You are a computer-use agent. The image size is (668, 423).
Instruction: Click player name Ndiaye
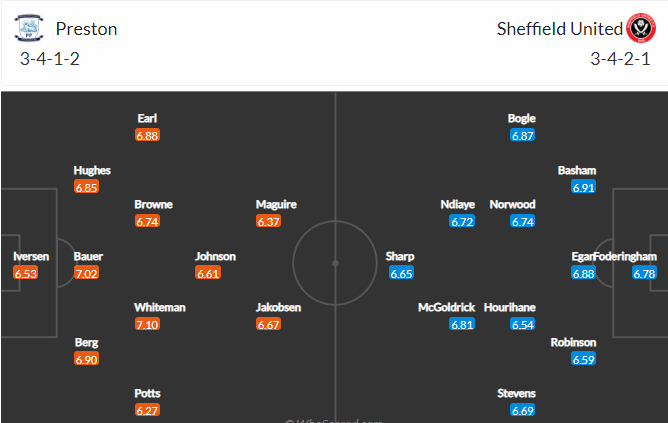(457, 204)
